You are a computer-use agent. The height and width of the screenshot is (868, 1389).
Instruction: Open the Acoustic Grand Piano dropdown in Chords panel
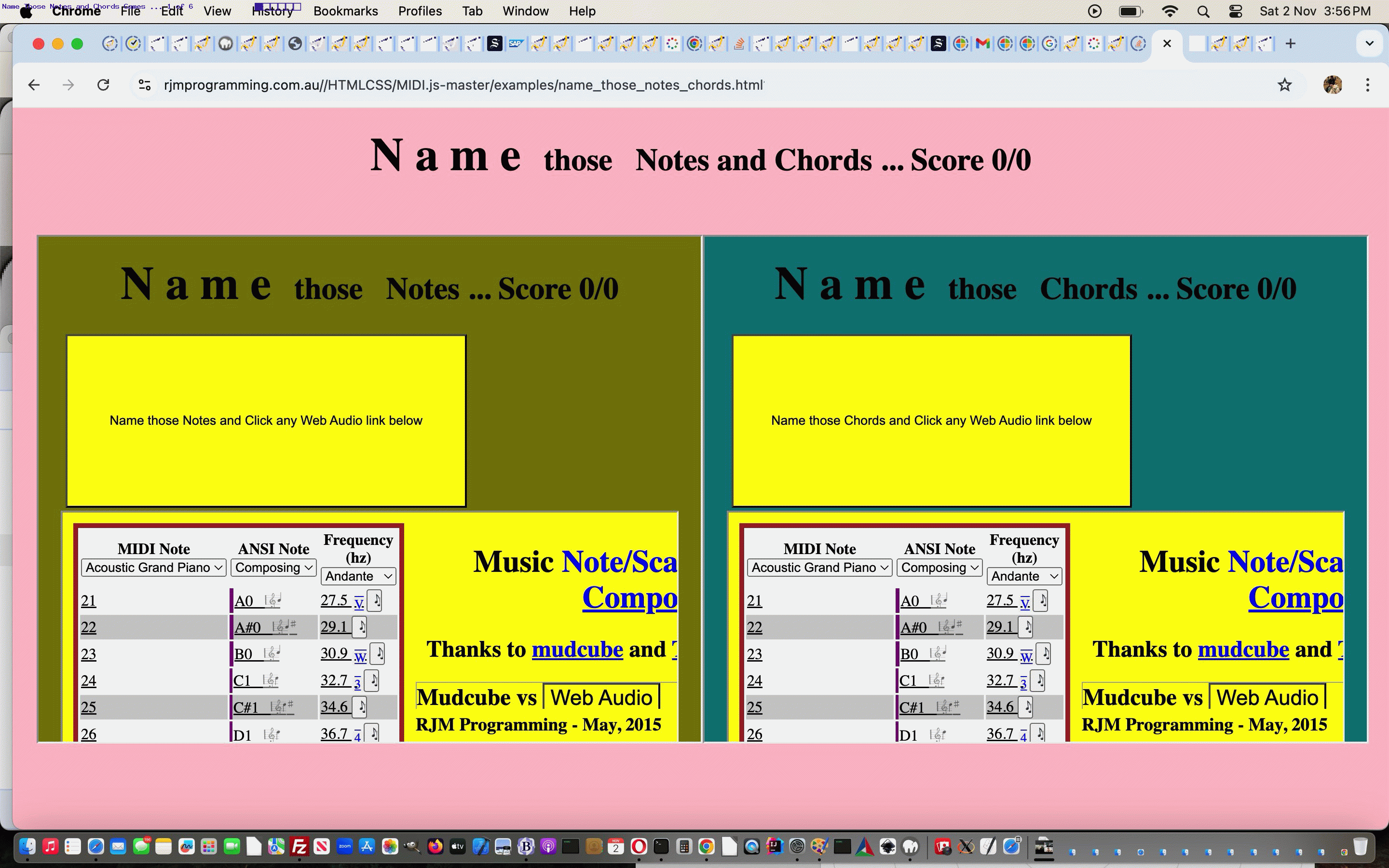(x=819, y=567)
